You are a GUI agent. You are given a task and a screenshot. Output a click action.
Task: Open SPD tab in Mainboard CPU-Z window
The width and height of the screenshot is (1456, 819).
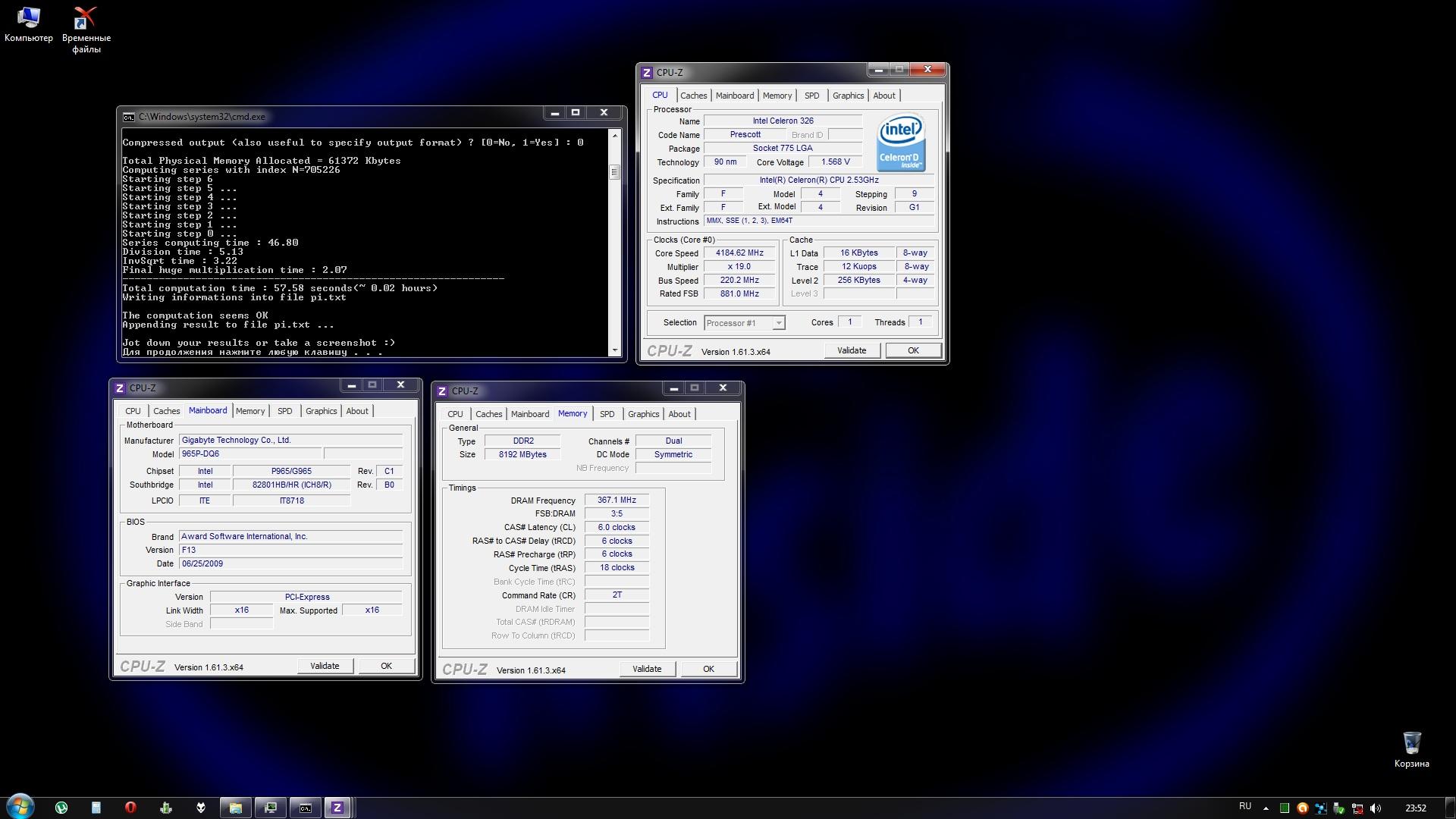point(285,411)
